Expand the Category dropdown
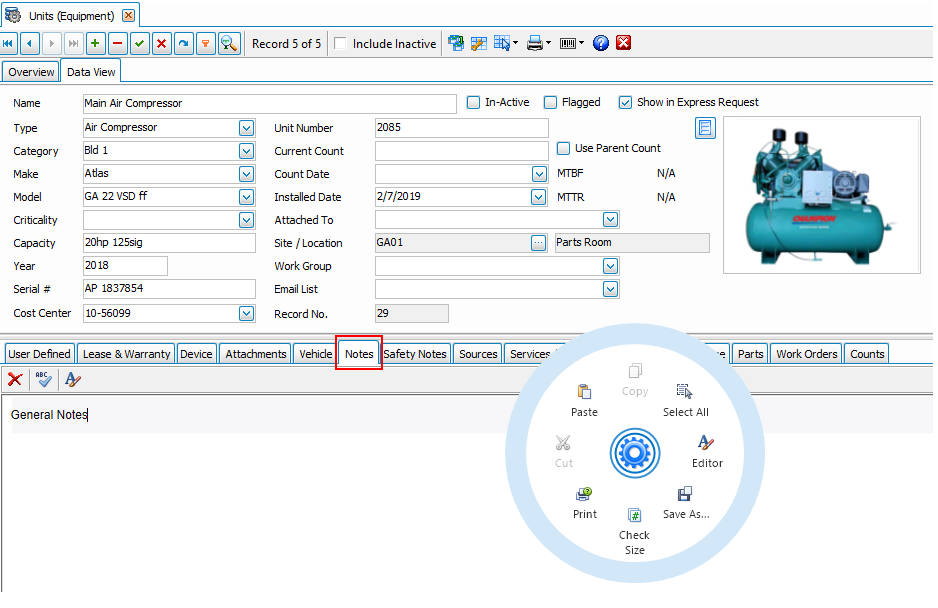The height and width of the screenshot is (608, 938). (x=246, y=151)
